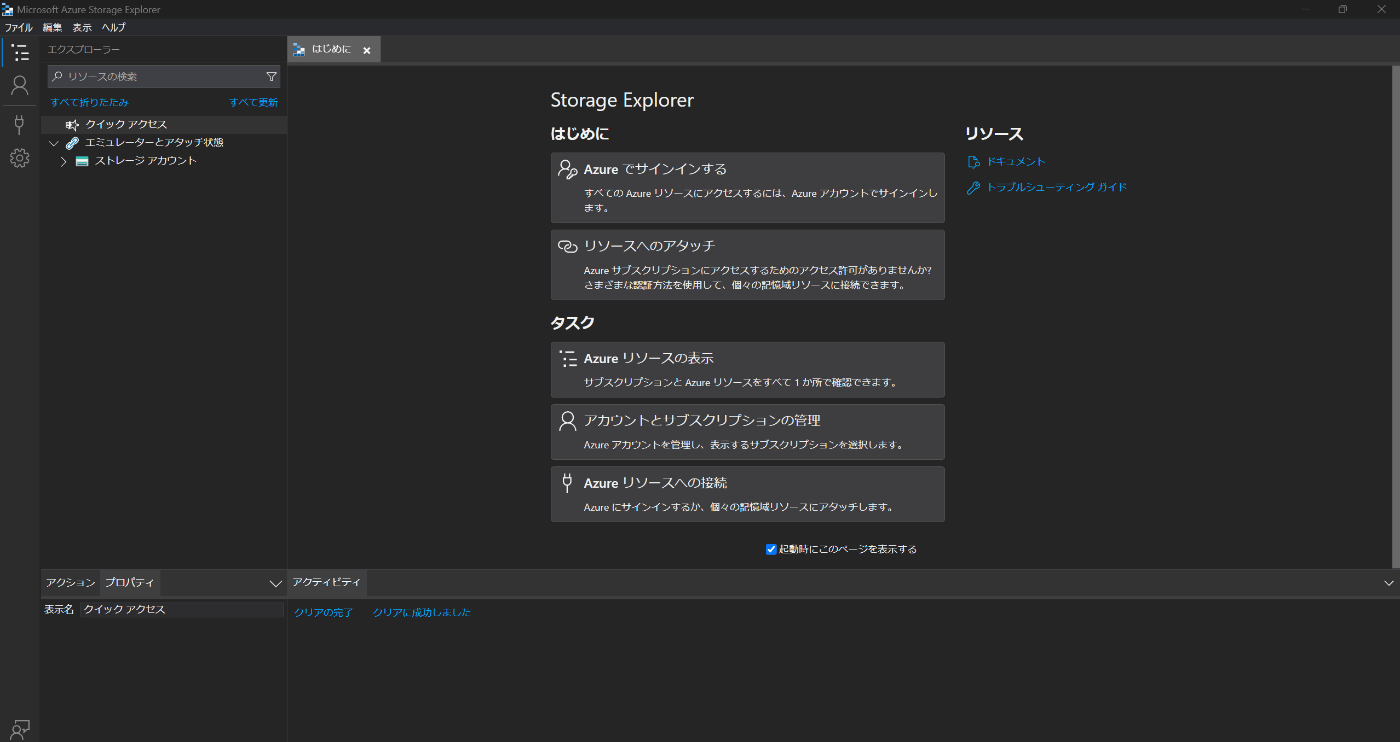This screenshot has width=1400, height=742.
Task: Click Azure でサインインする button
Action: 747,187
